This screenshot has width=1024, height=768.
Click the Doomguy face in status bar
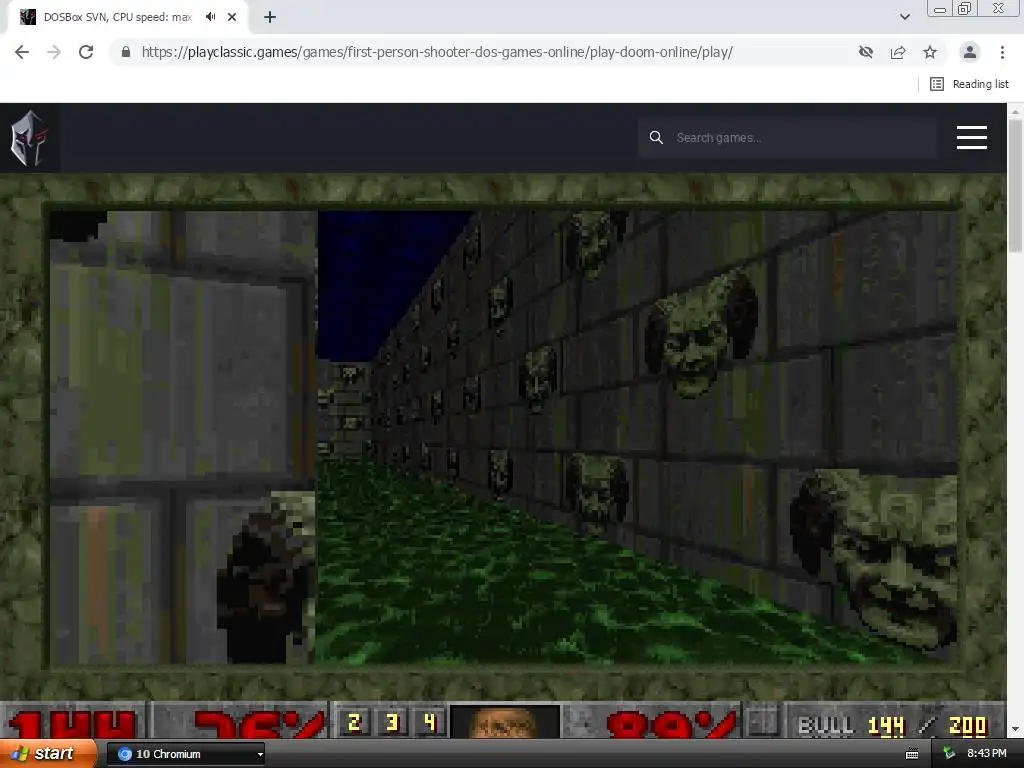click(x=505, y=722)
